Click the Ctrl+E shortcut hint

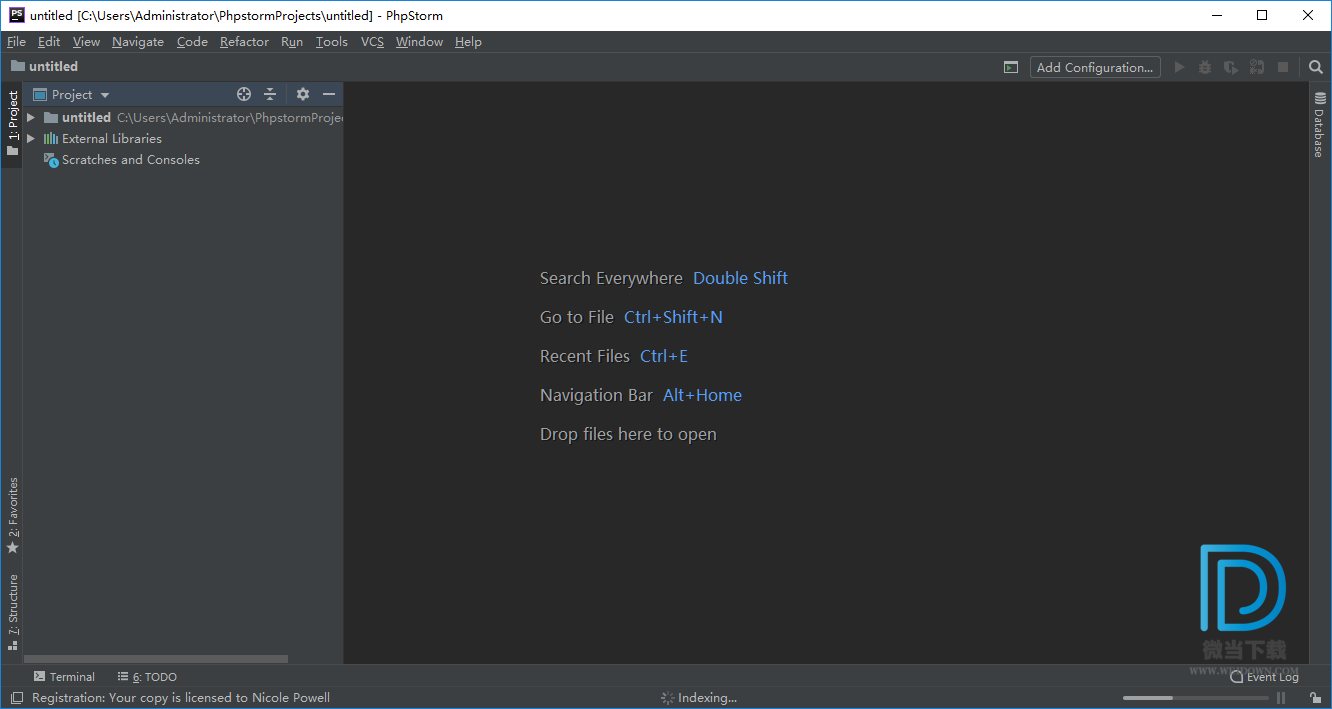tap(664, 356)
